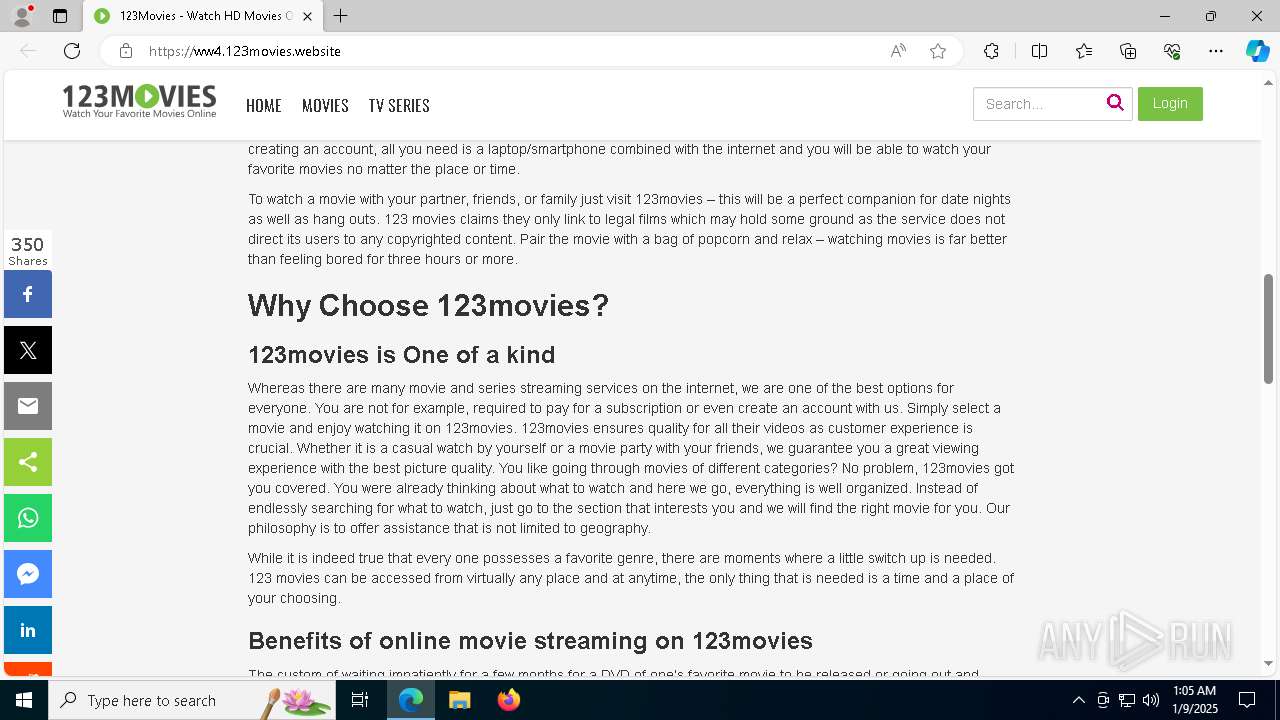Viewport: 1280px width, 720px height.
Task: Open Browser essentials
Action: 1172,51
